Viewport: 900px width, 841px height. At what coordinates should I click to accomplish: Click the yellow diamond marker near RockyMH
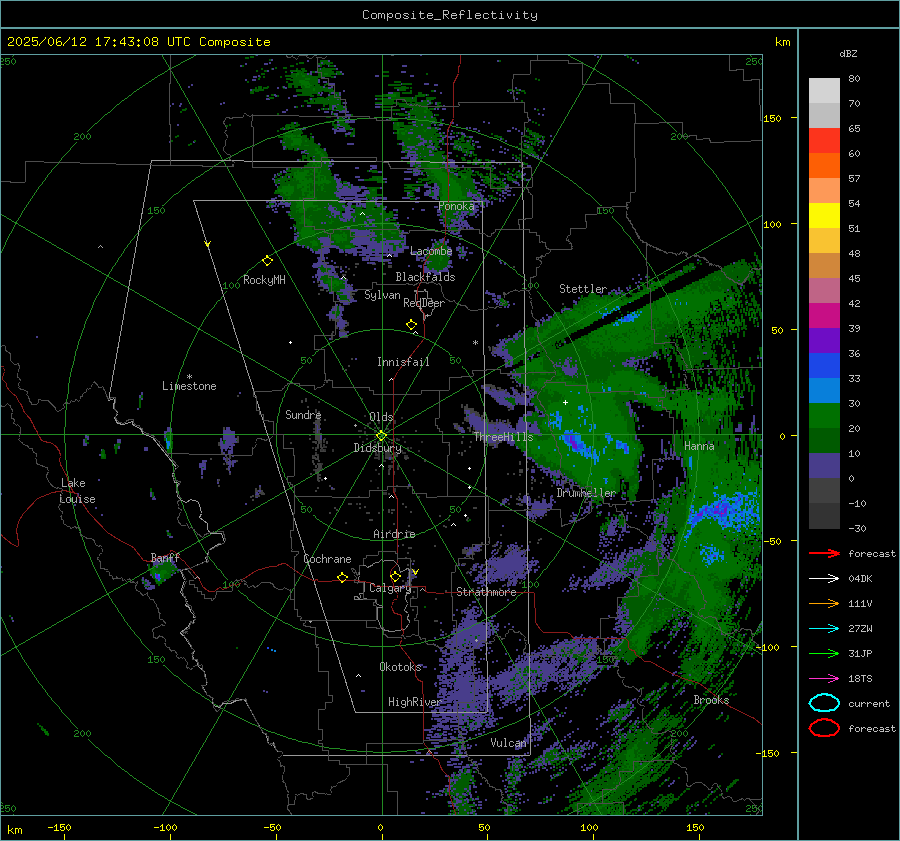267,261
